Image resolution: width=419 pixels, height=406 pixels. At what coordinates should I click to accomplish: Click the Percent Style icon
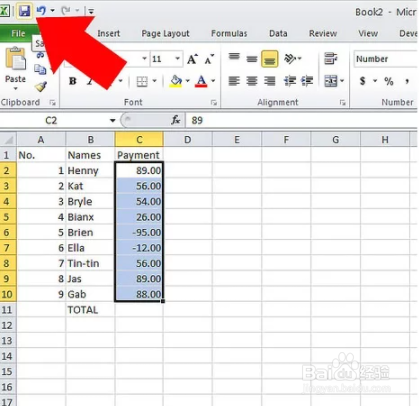389,81
